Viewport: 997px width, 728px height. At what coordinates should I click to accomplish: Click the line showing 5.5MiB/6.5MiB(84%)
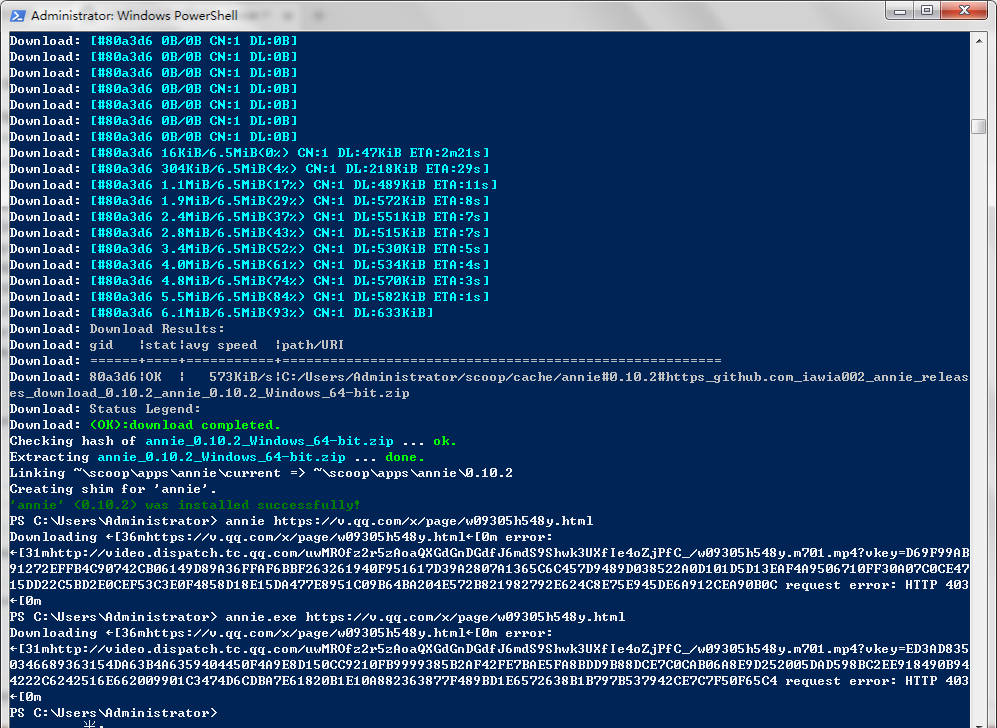point(249,296)
